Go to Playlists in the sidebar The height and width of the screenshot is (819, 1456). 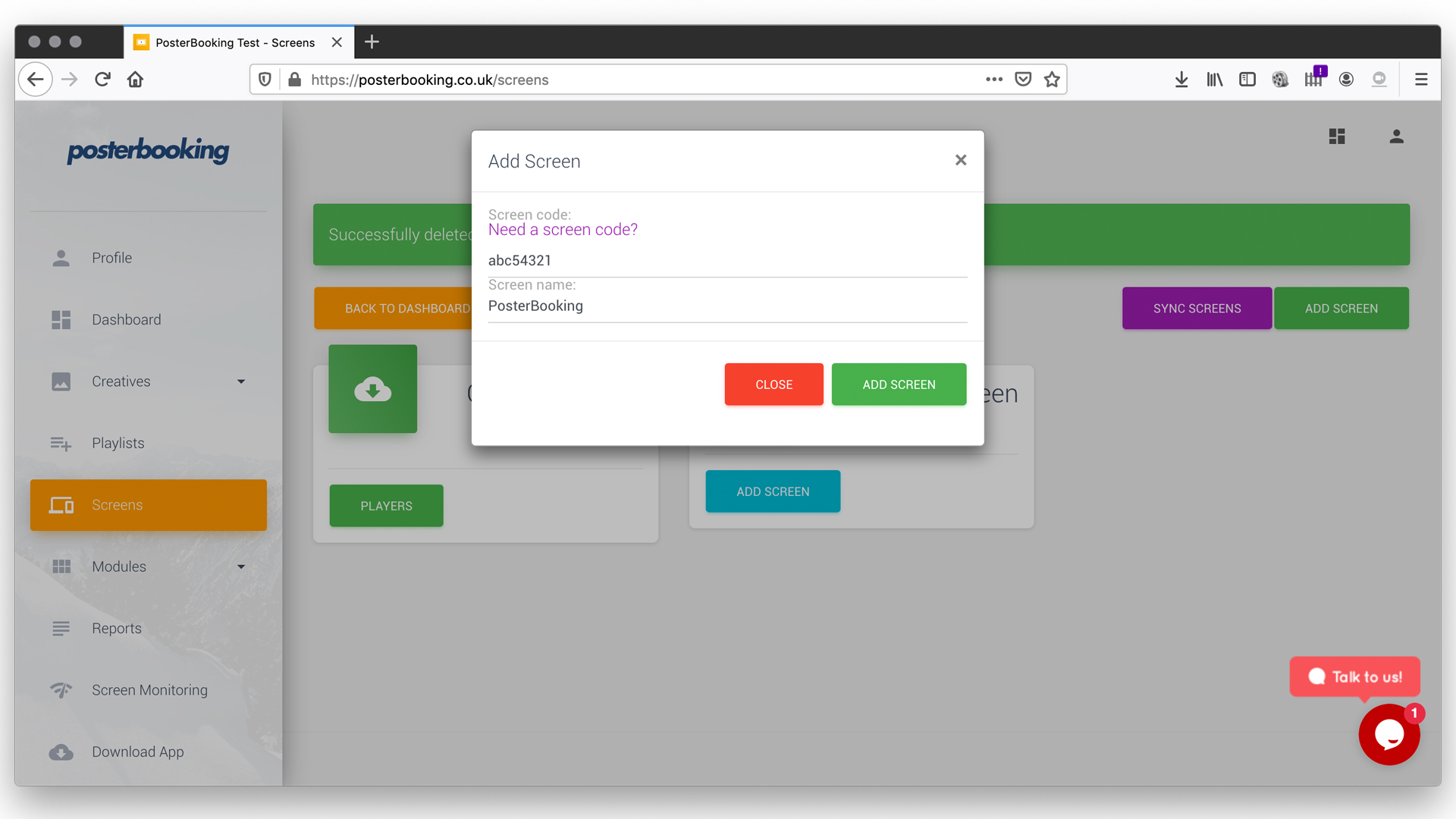118,443
